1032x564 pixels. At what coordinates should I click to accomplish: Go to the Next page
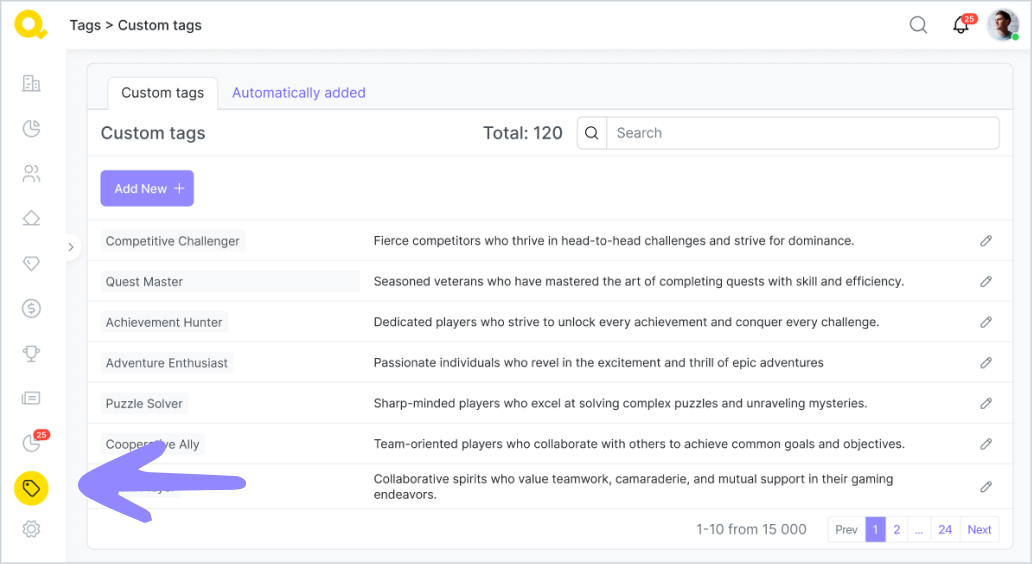click(979, 530)
